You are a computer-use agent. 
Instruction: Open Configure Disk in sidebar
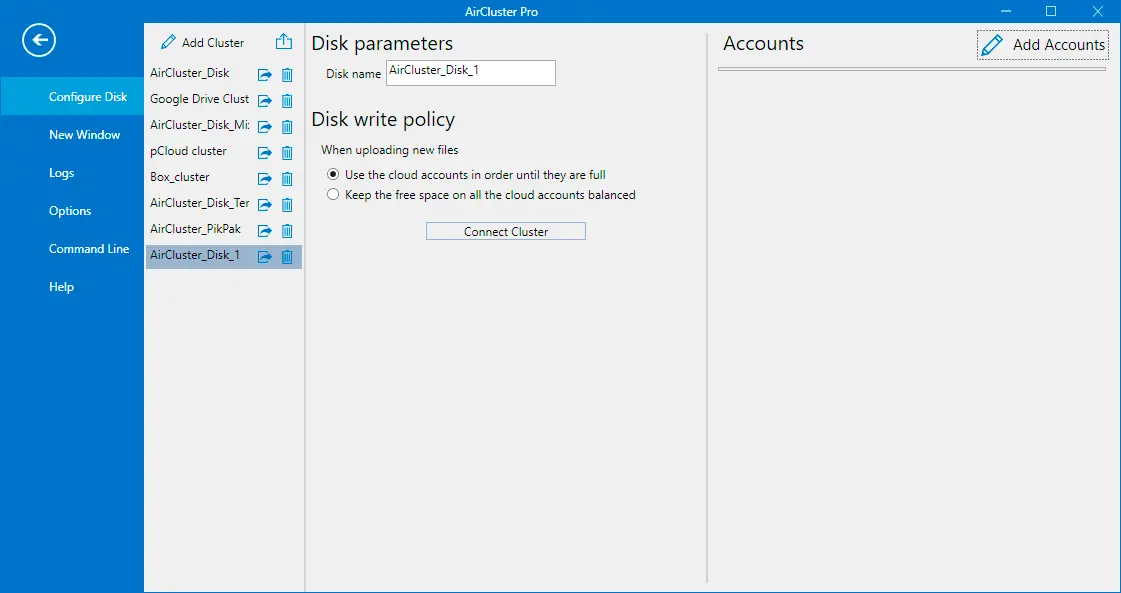point(72,97)
